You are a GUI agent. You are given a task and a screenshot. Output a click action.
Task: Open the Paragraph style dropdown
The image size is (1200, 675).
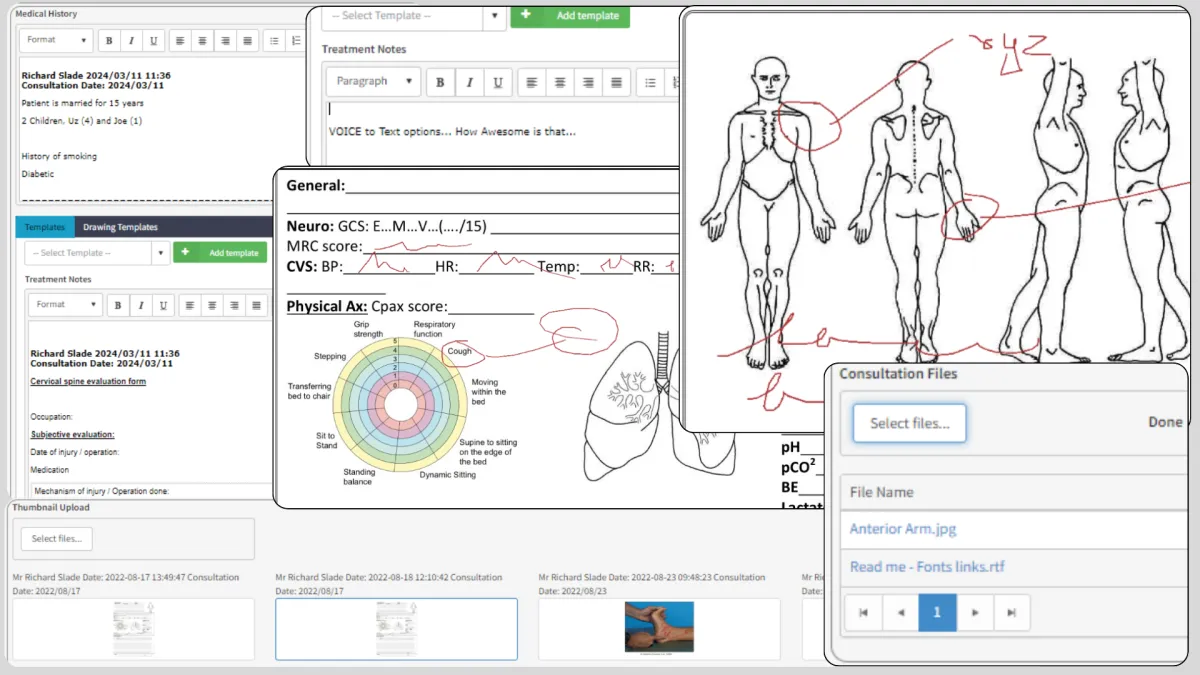click(x=373, y=82)
